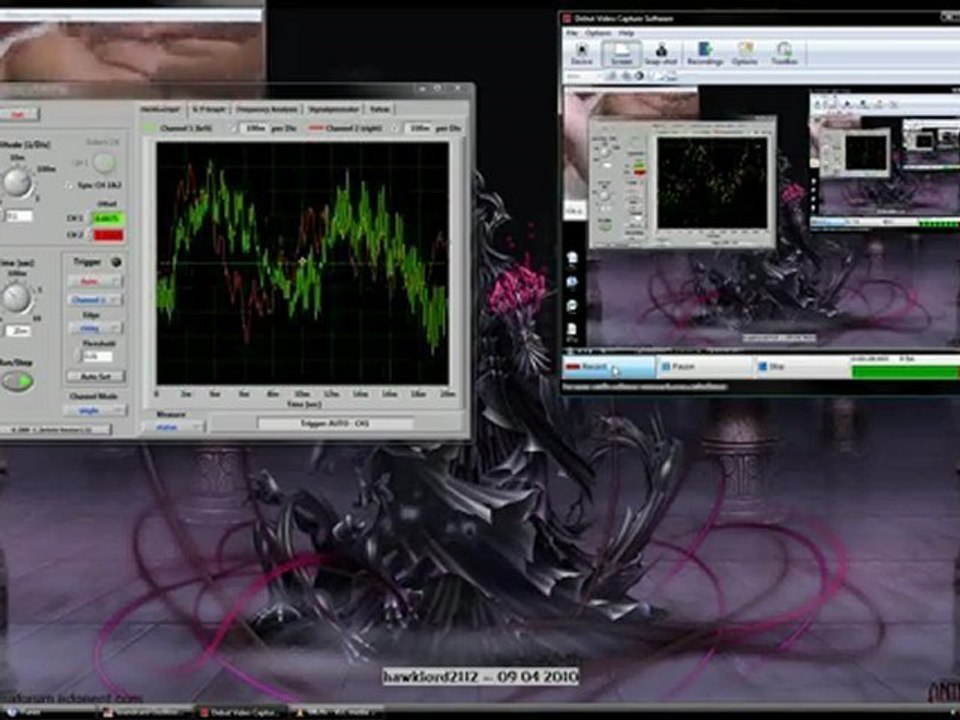Click the Auto Set button

coord(96,376)
